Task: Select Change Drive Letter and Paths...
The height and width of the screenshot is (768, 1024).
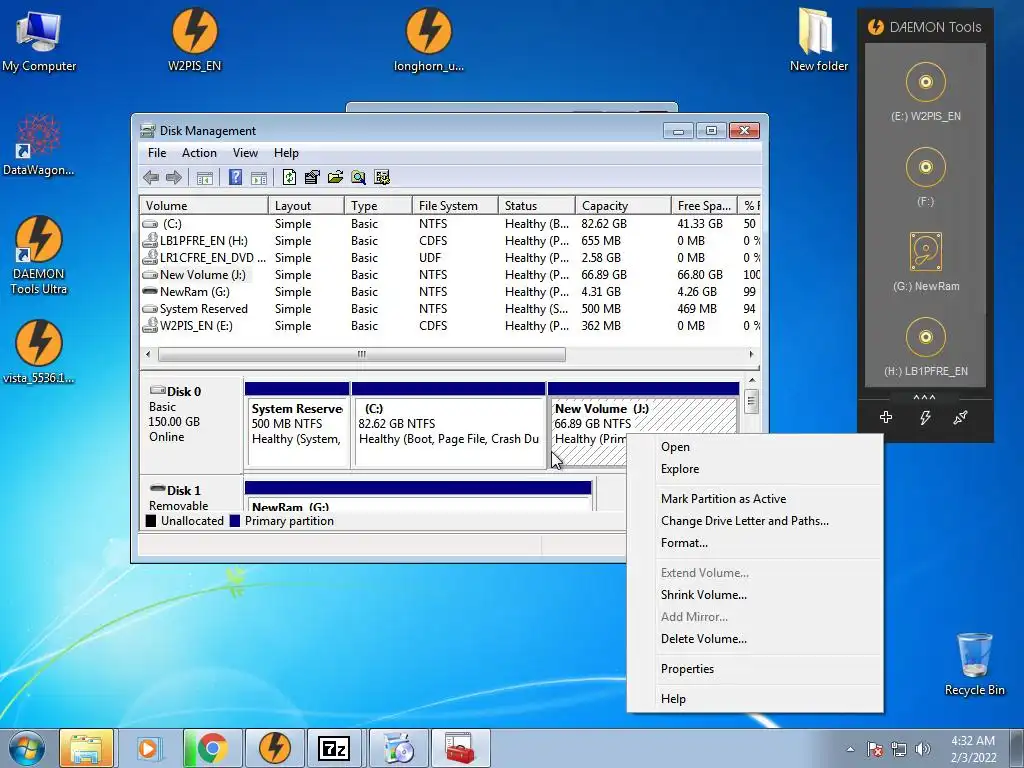Action: click(755, 521)
